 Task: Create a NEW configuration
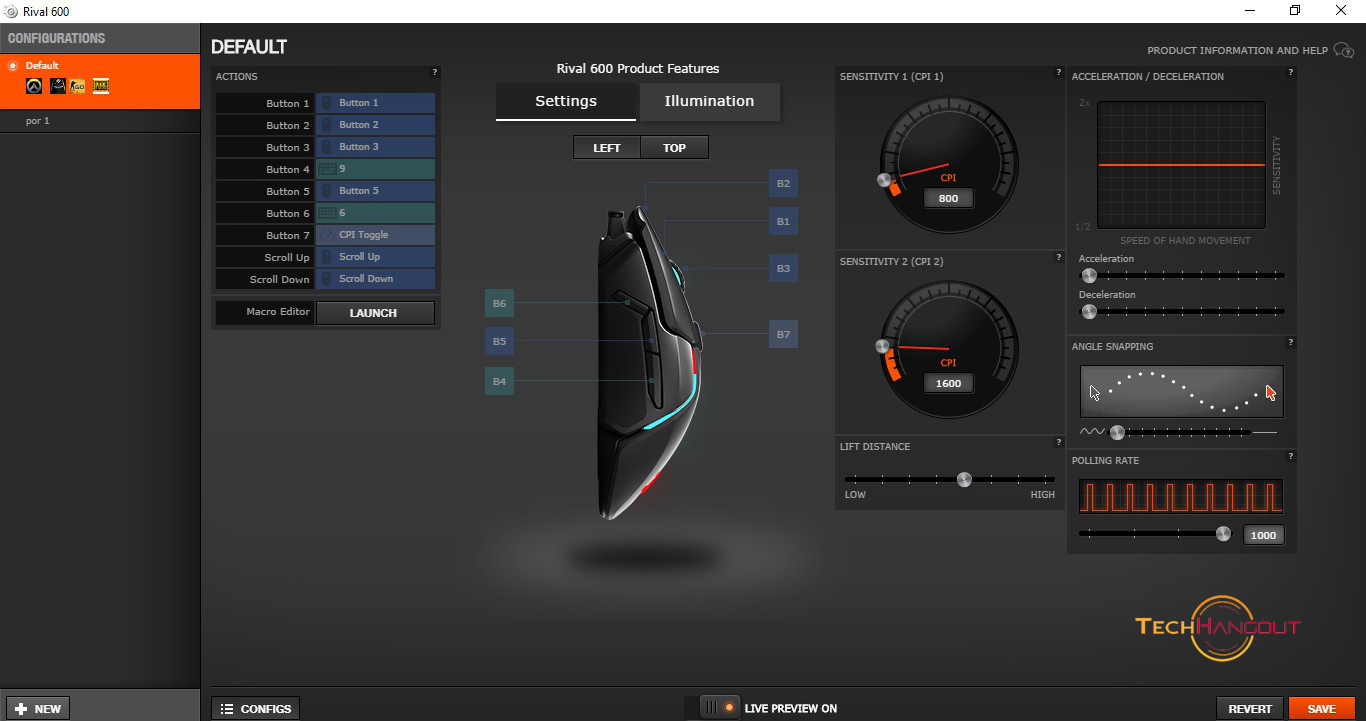38,708
